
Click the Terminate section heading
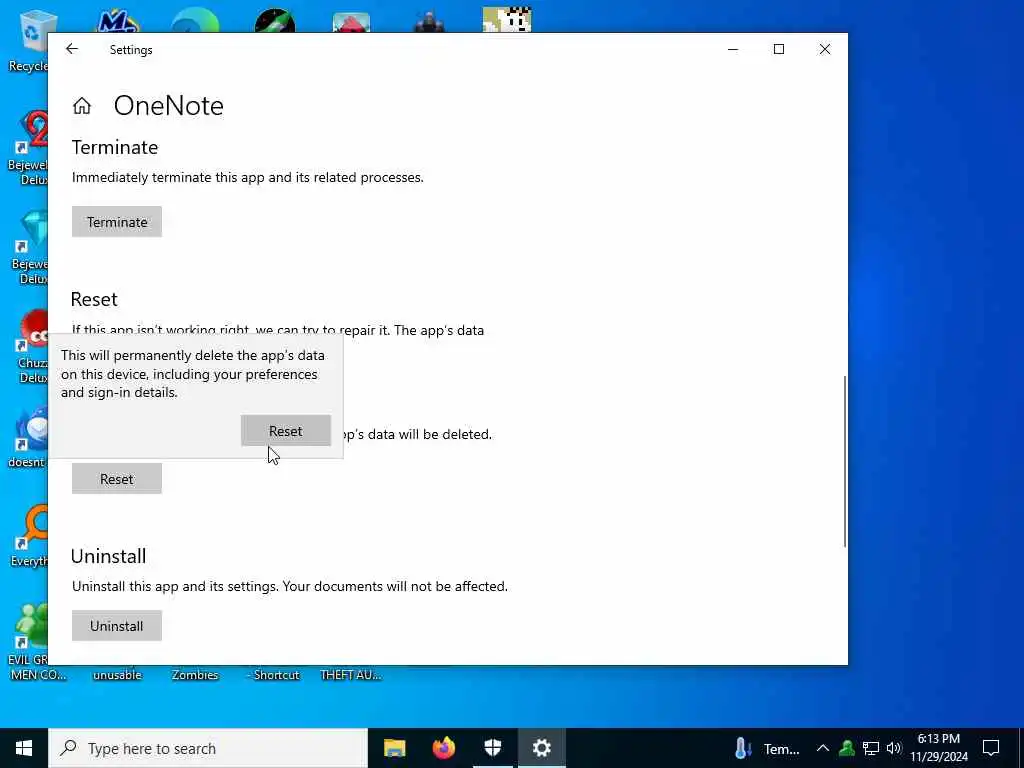115,147
